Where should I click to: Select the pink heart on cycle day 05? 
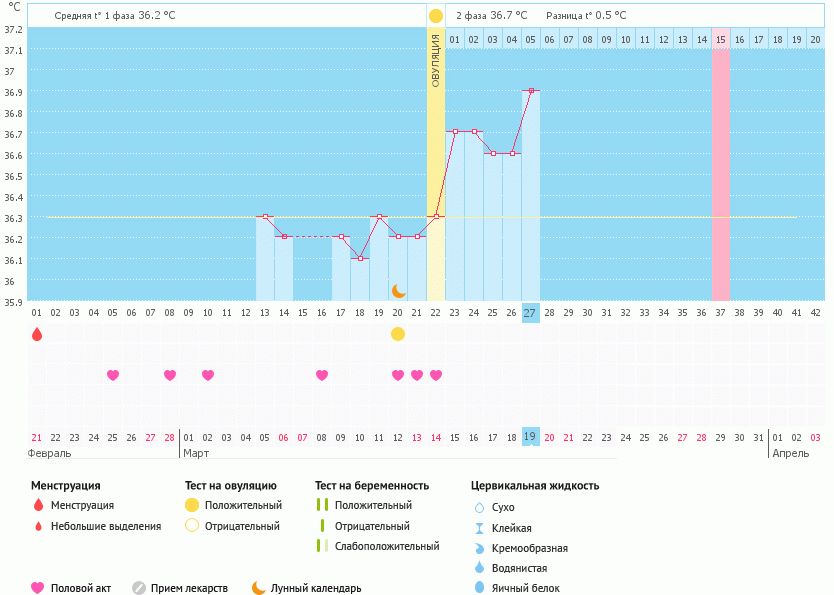pyautogui.click(x=113, y=375)
